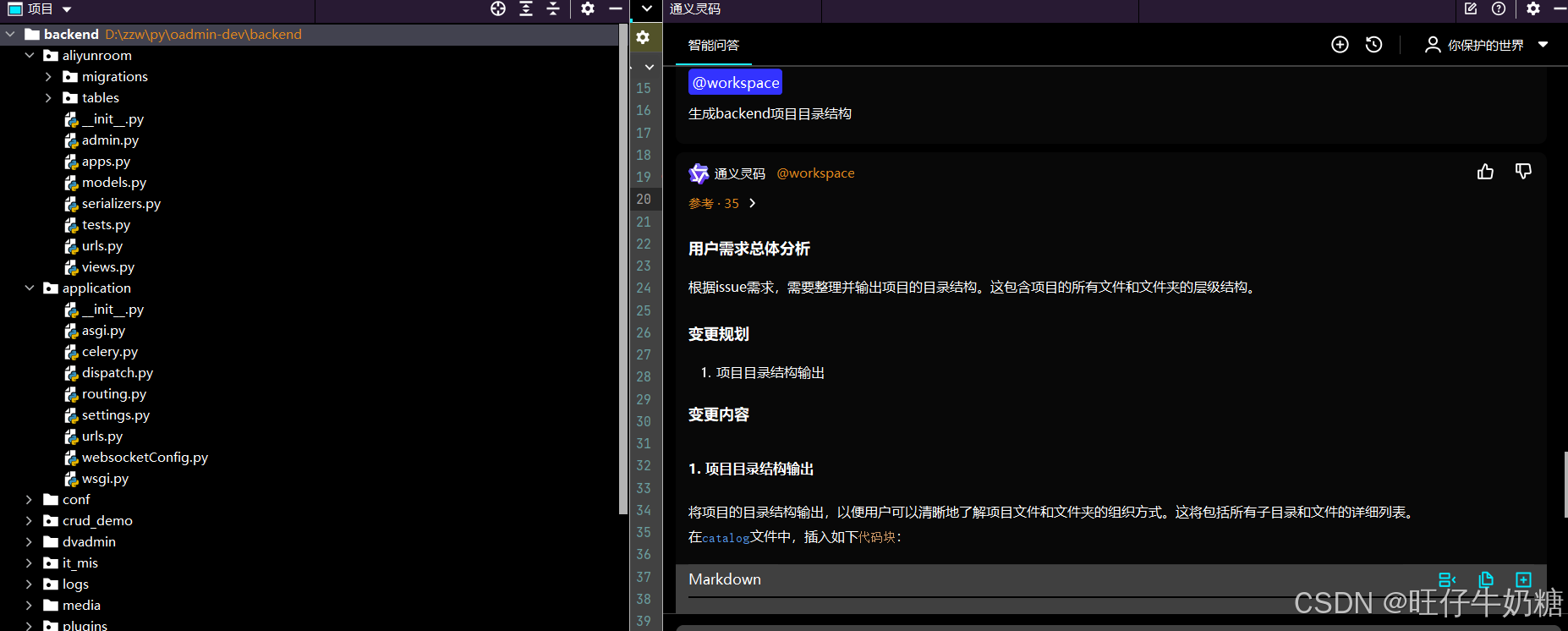Viewport: 1568px width, 631px height.
Task: Click the new chat edit icon in 通义灵码 header
Action: pos(1471,8)
